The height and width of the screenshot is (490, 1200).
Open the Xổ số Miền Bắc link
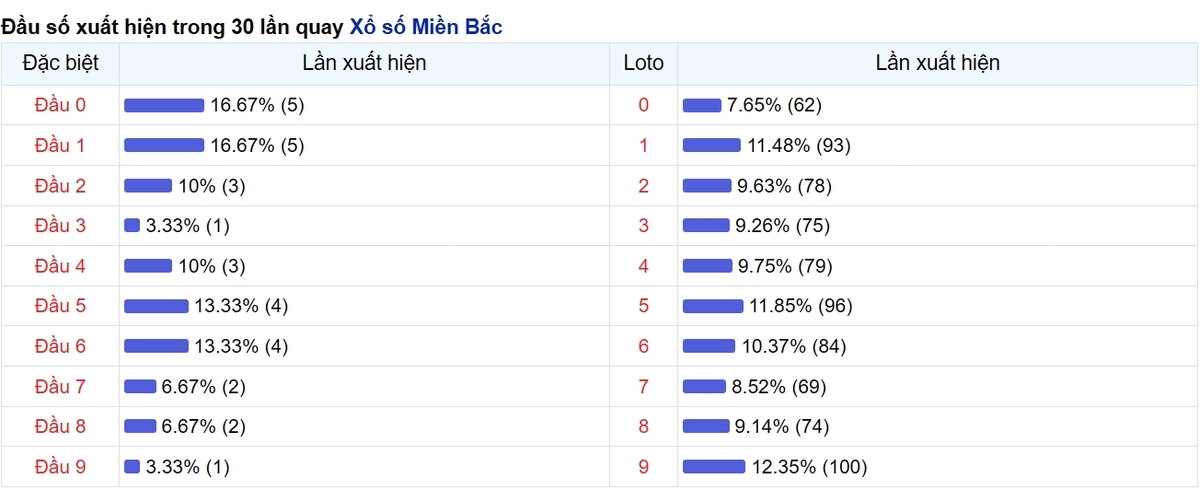click(x=426, y=27)
